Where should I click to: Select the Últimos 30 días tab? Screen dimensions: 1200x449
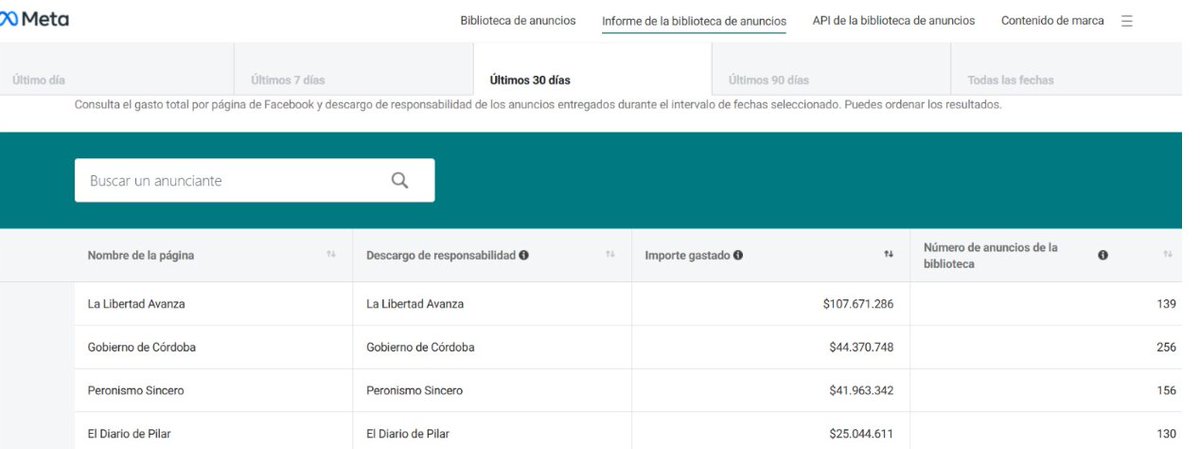[593, 69]
